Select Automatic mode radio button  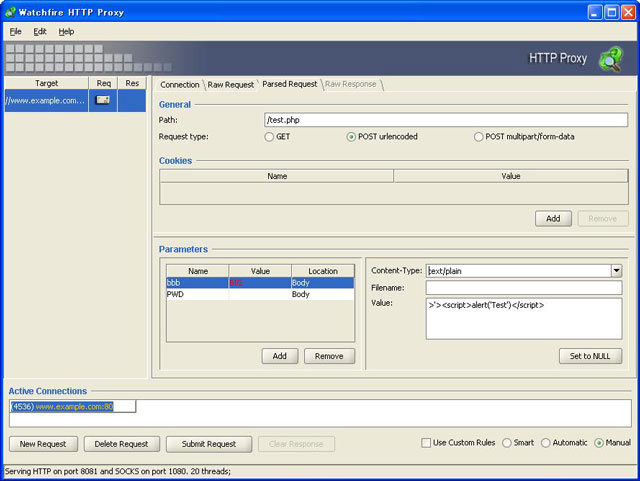(x=545, y=443)
